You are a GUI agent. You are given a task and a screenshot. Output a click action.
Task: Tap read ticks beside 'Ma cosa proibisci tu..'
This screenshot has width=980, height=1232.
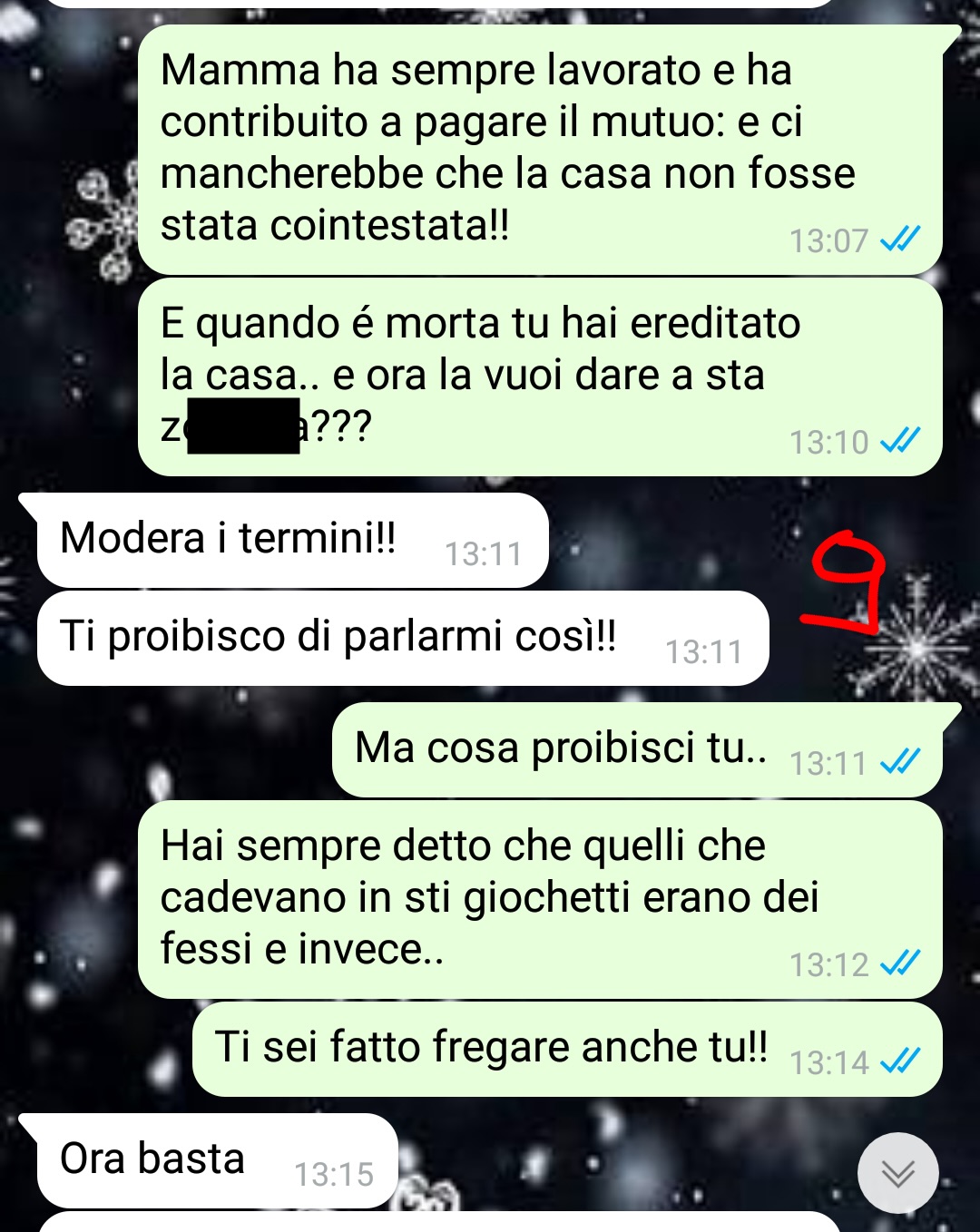(900, 762)
